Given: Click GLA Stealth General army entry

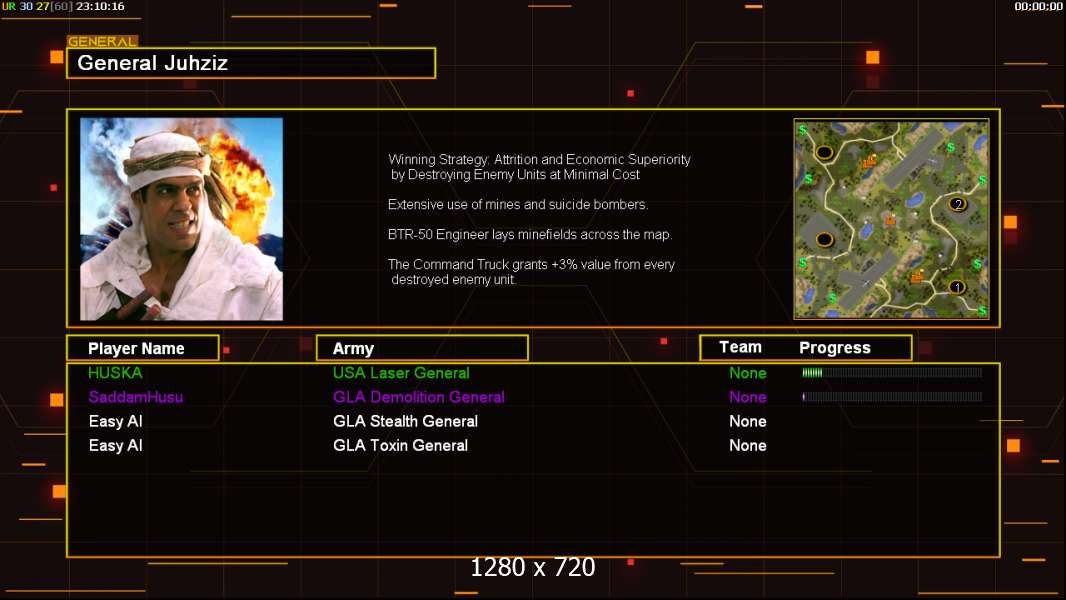Looking at the screenshot, I should pyautogui.click(x=405, y=421).
